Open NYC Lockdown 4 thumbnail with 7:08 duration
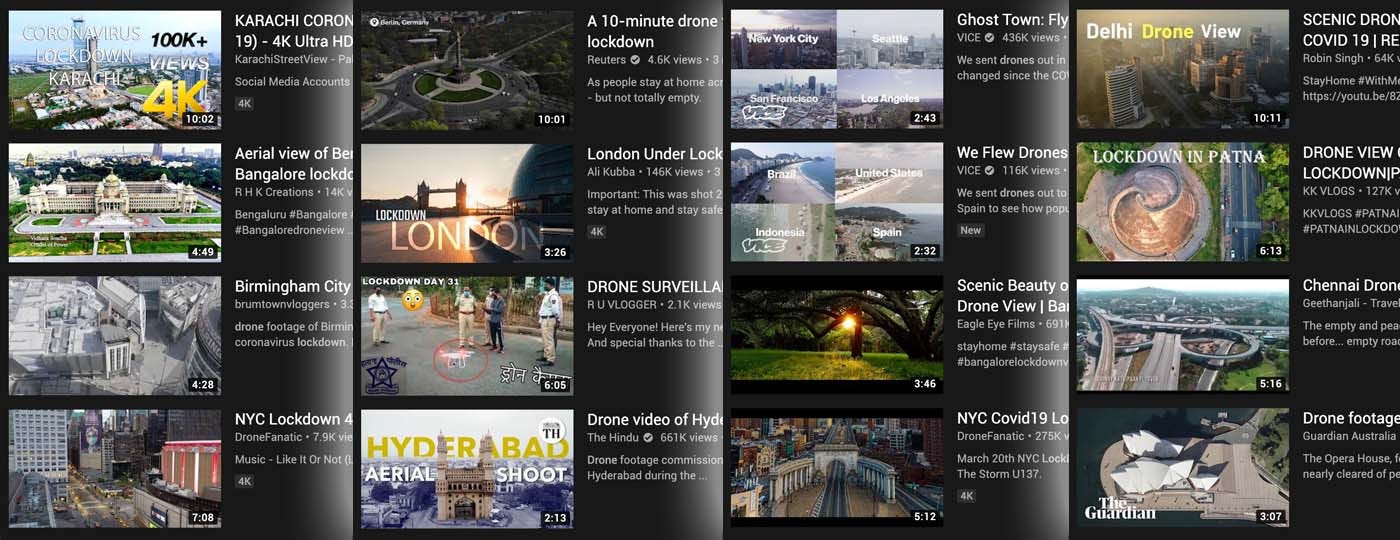Viewport: 1400px width, 540px height. 115,469
